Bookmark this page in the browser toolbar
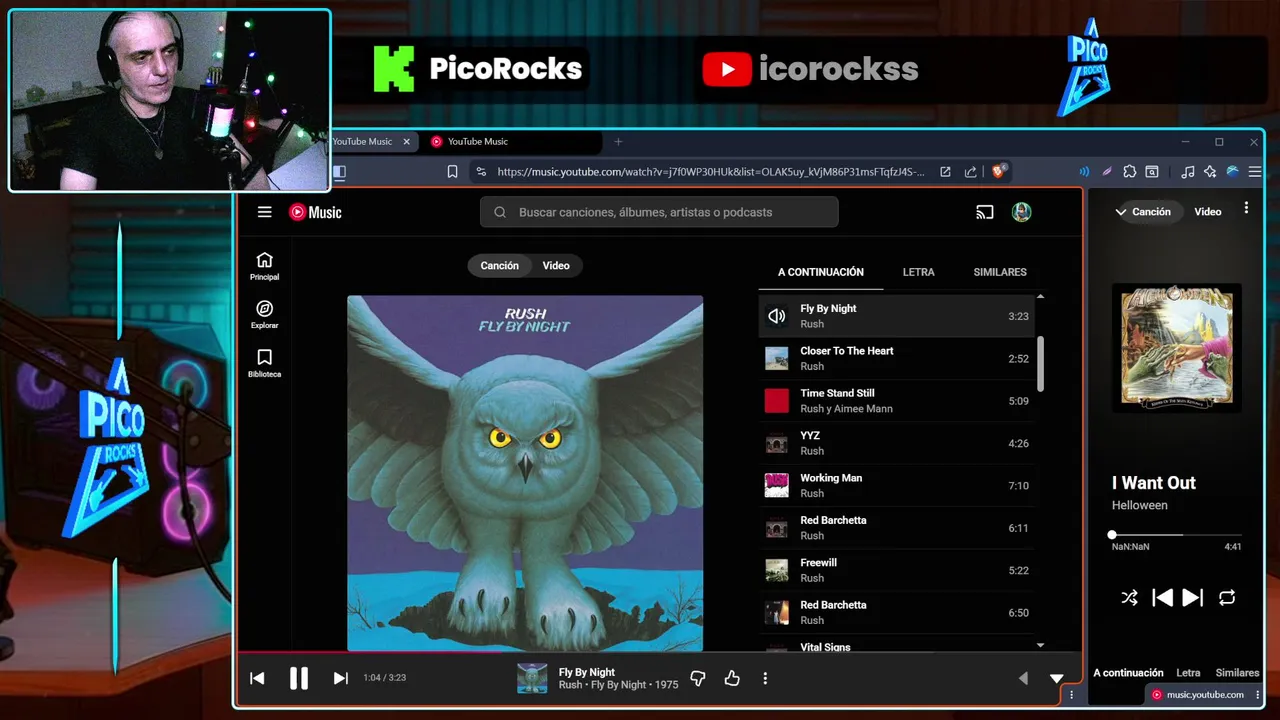The width and height of the screenshot is (1280, 720). click(x=452, y=172)
